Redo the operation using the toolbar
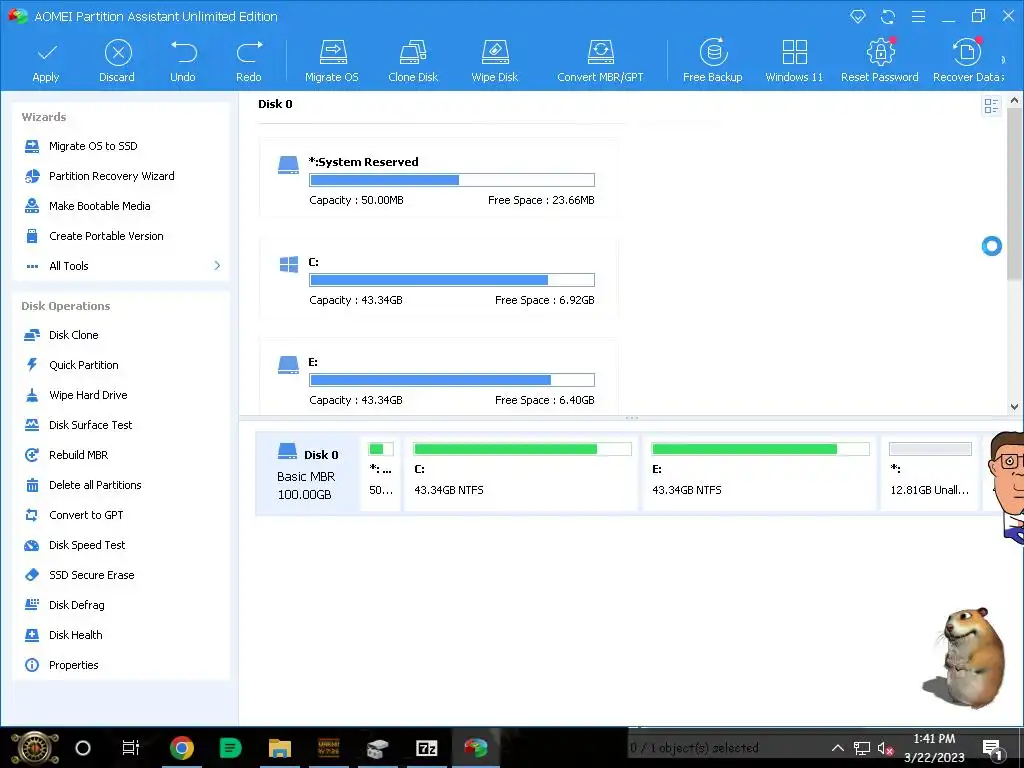1024x768 pixels. pos(249,62)
